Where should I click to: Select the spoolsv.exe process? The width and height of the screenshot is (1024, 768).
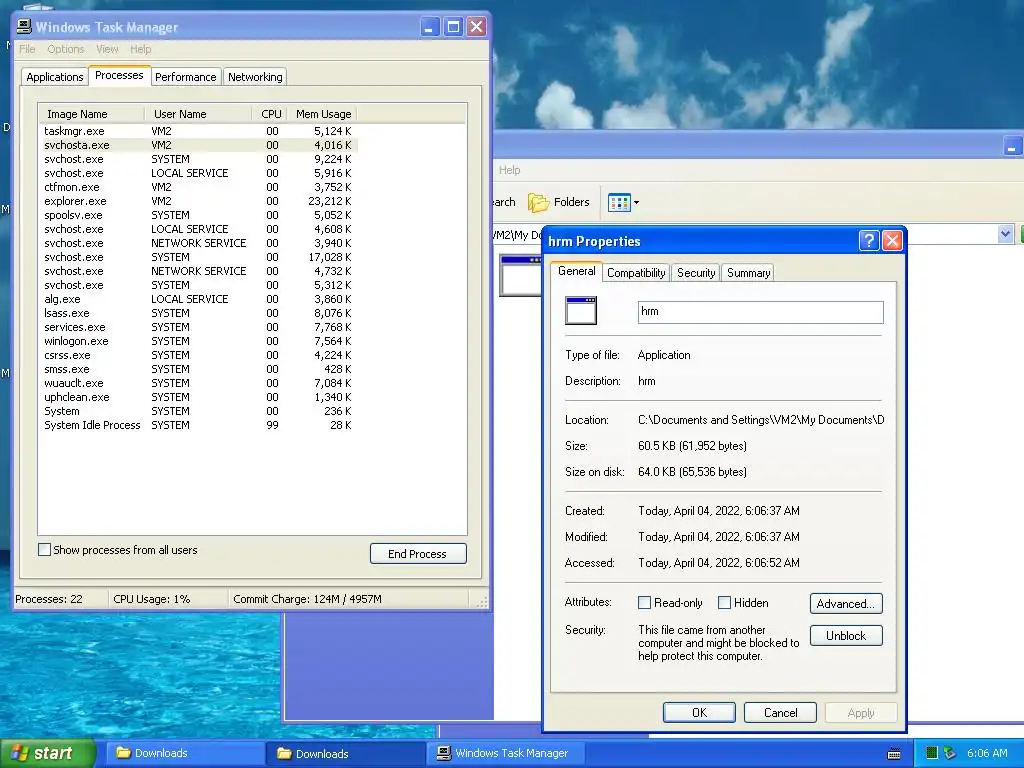(198, 216)
